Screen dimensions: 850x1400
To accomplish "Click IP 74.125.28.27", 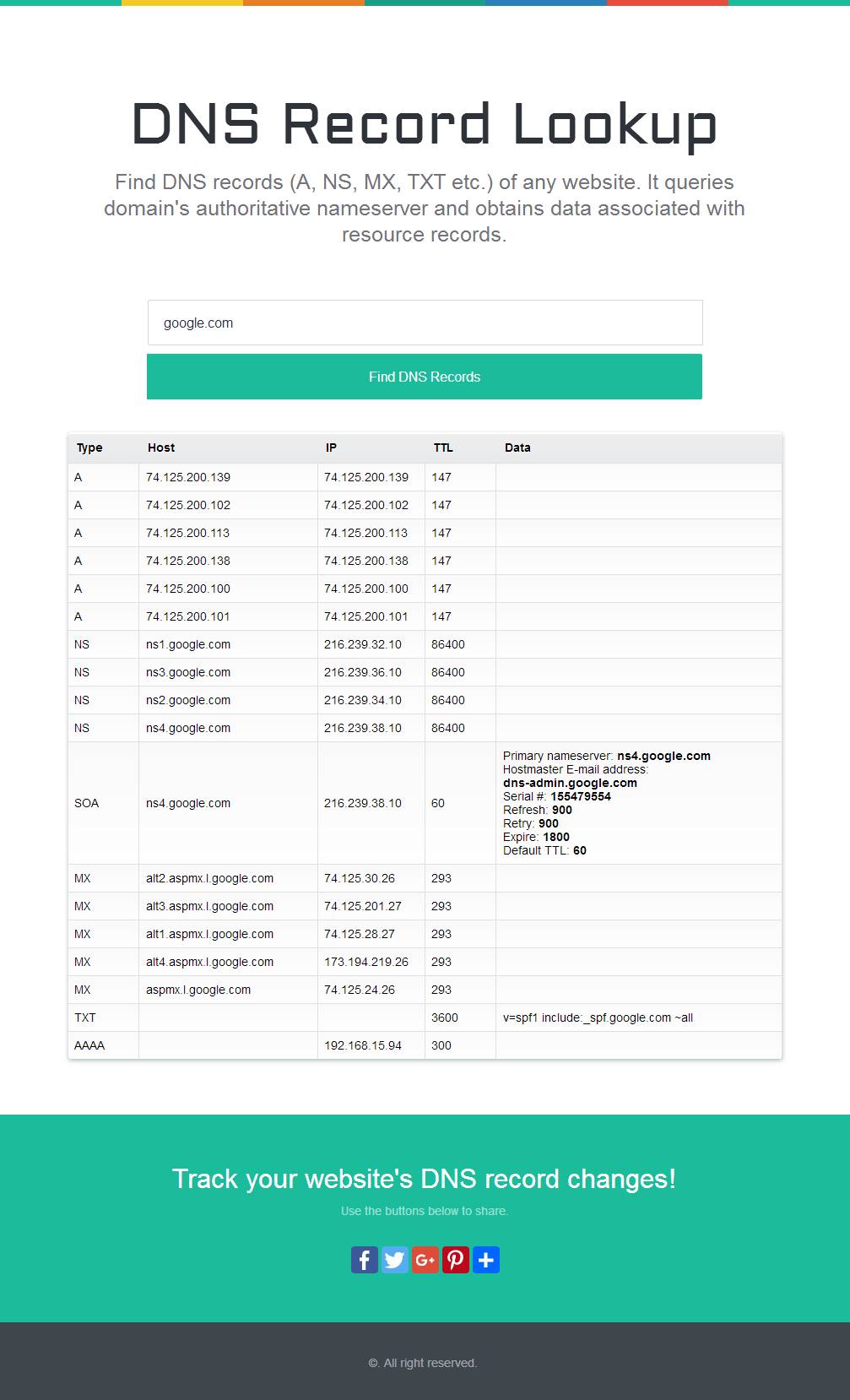I will [360, 934].
